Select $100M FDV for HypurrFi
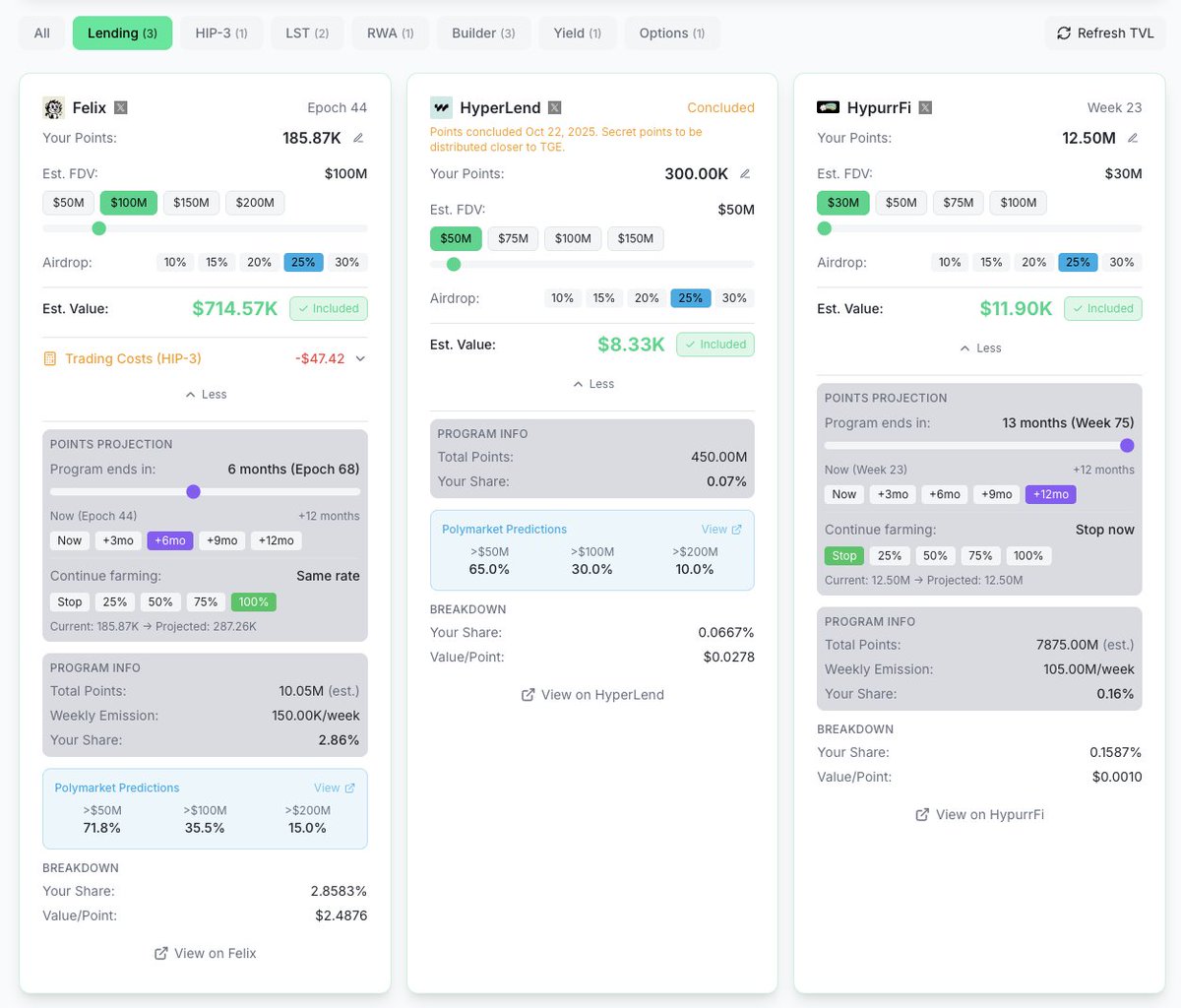 point(1019,203)
